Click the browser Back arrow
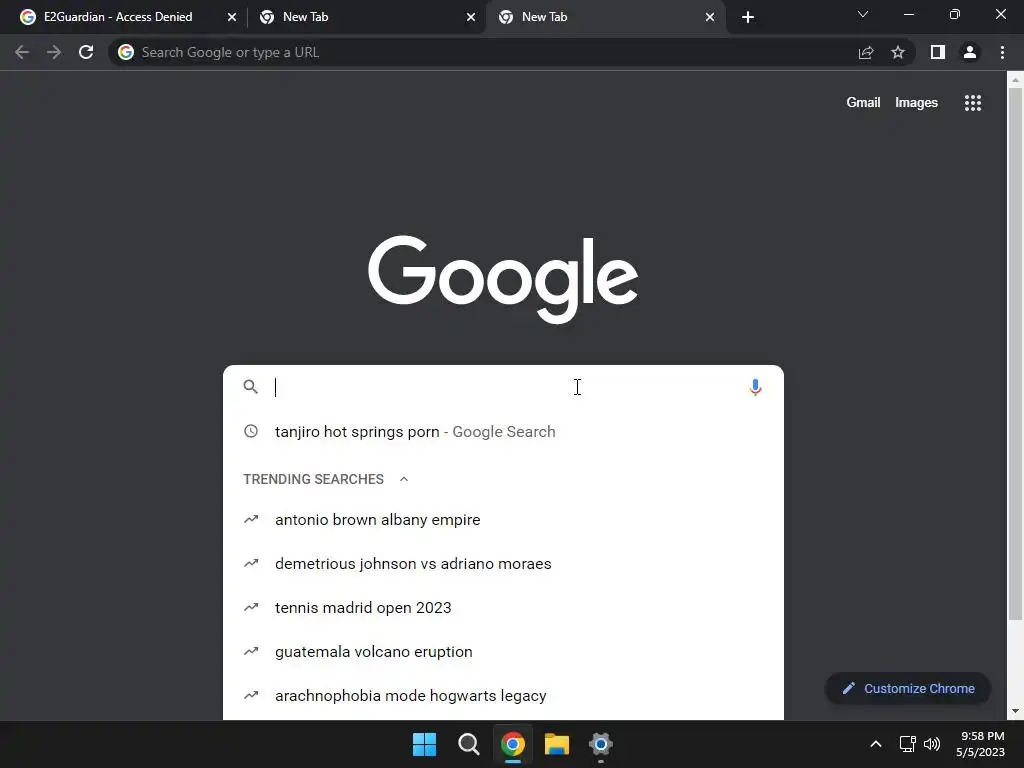 click(x=22, y=52)
